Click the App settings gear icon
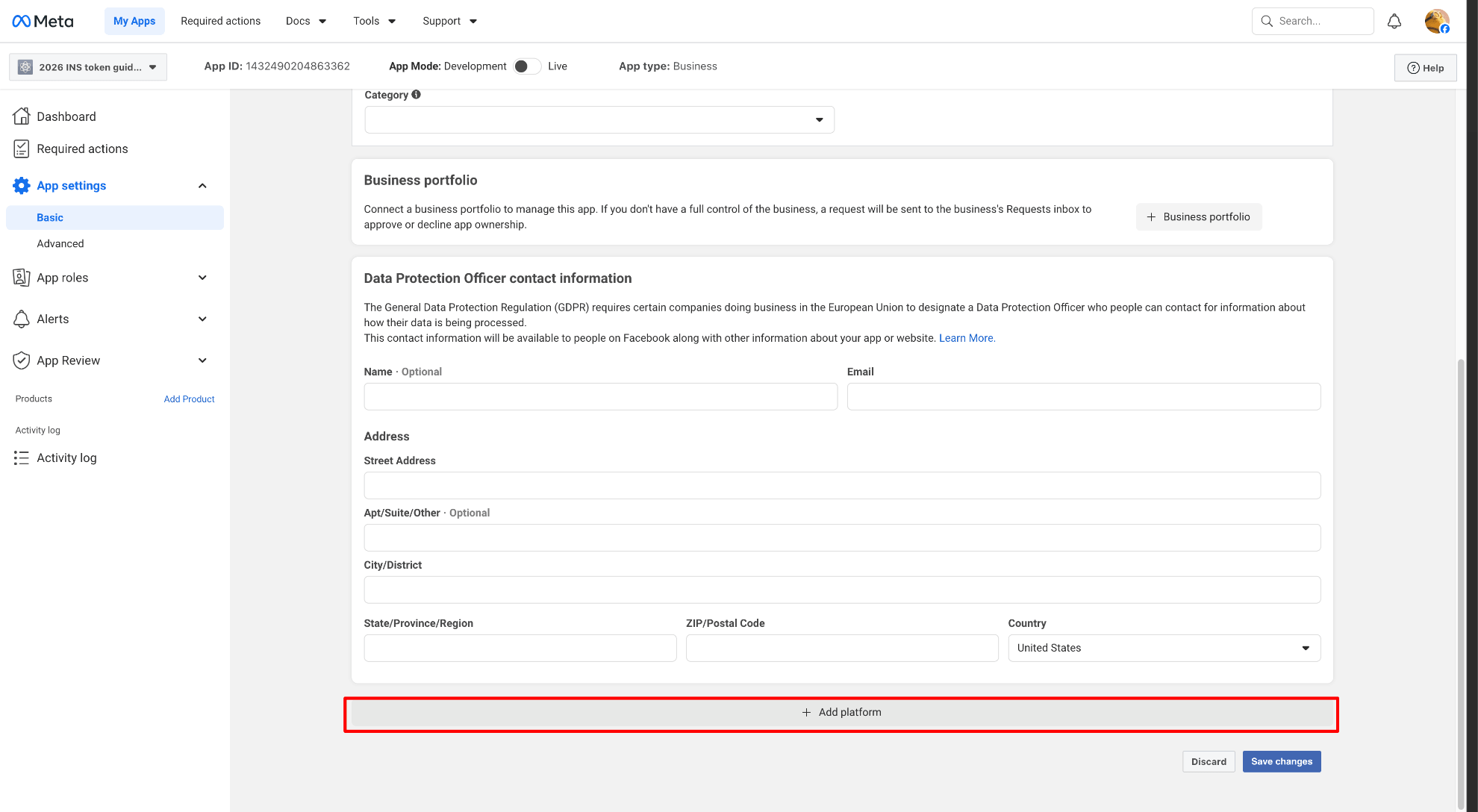Screen dimensions: 1478x812 [x=22, y=185]
